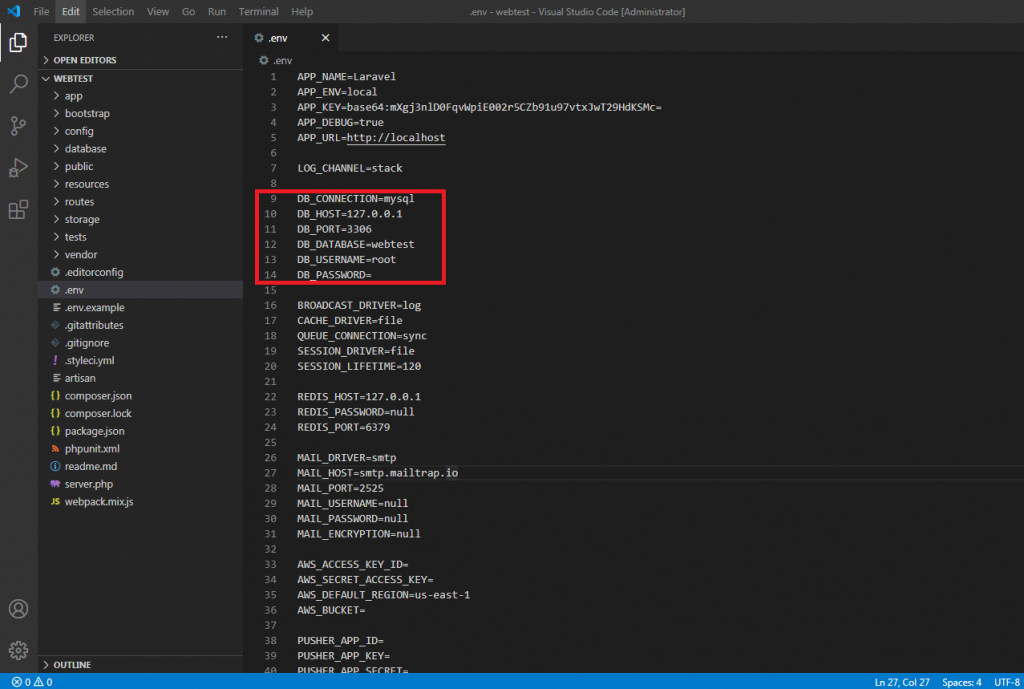Viewport: 1024px width, 689px height.
Task: Open Explorer more actions ellipsis
Action: pyautogui.click(x=222, y=37)
